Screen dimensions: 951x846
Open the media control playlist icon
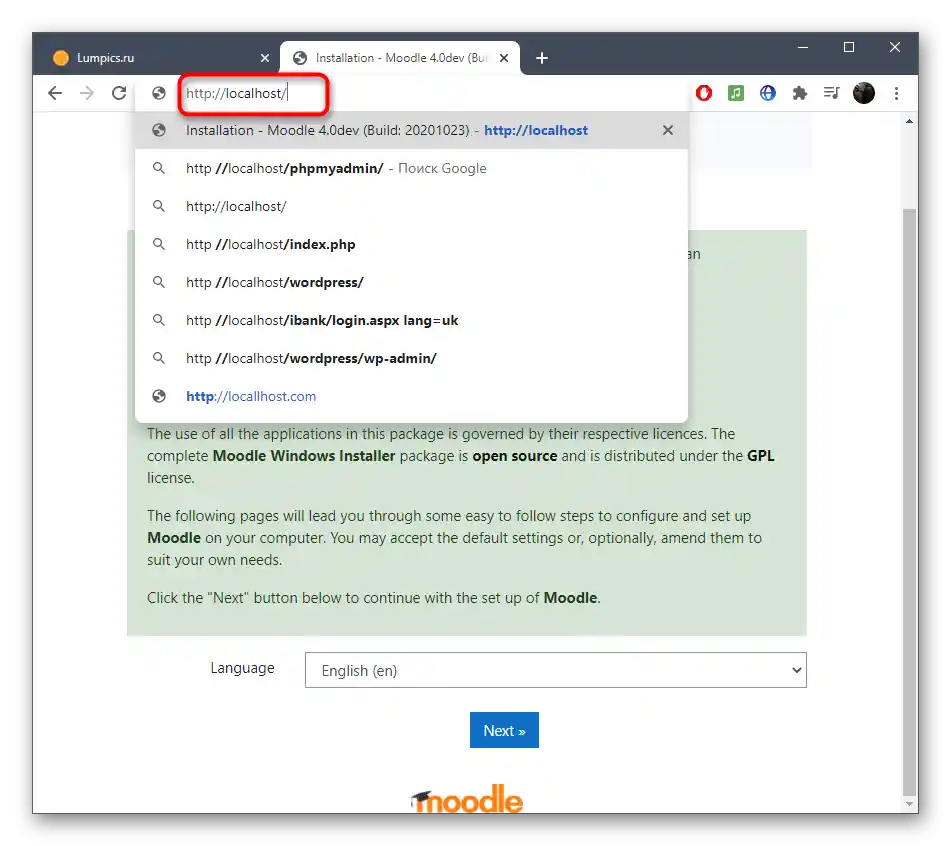point(832,93)
